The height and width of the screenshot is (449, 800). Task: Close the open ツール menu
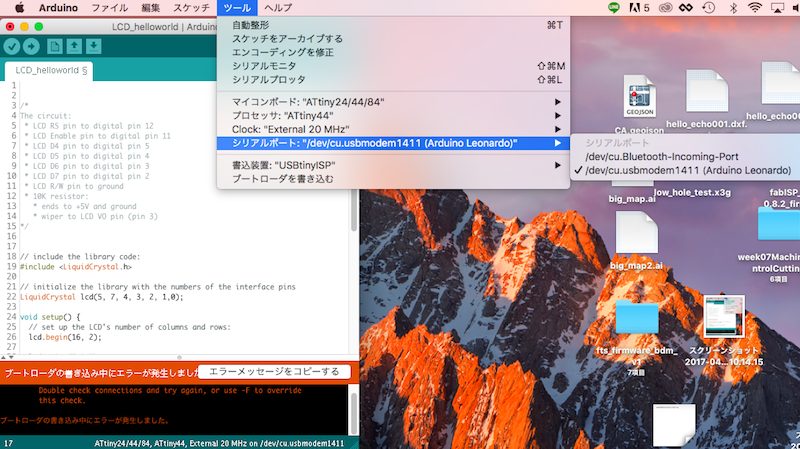point(237,8)
